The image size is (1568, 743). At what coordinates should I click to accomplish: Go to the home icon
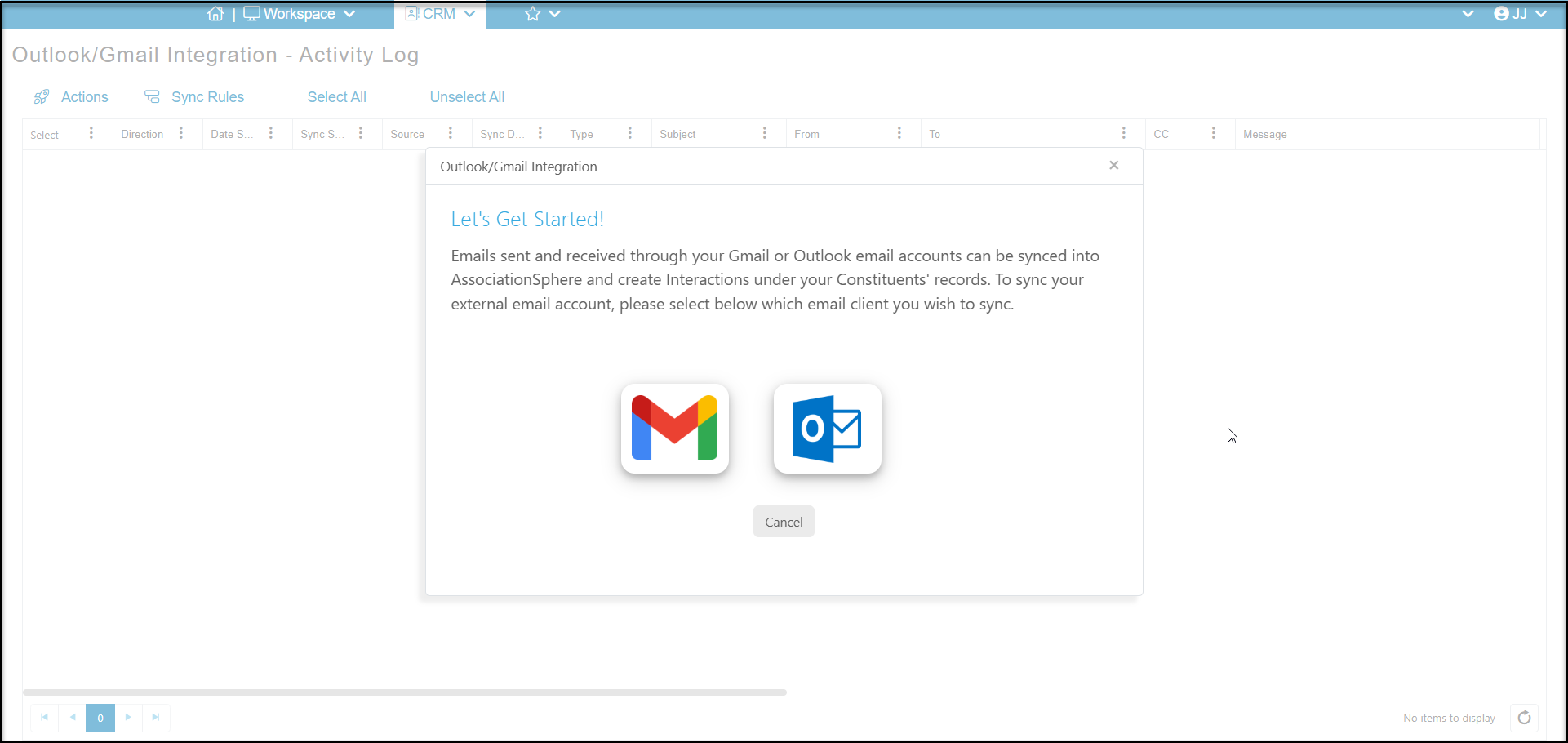tap(215, 14)
